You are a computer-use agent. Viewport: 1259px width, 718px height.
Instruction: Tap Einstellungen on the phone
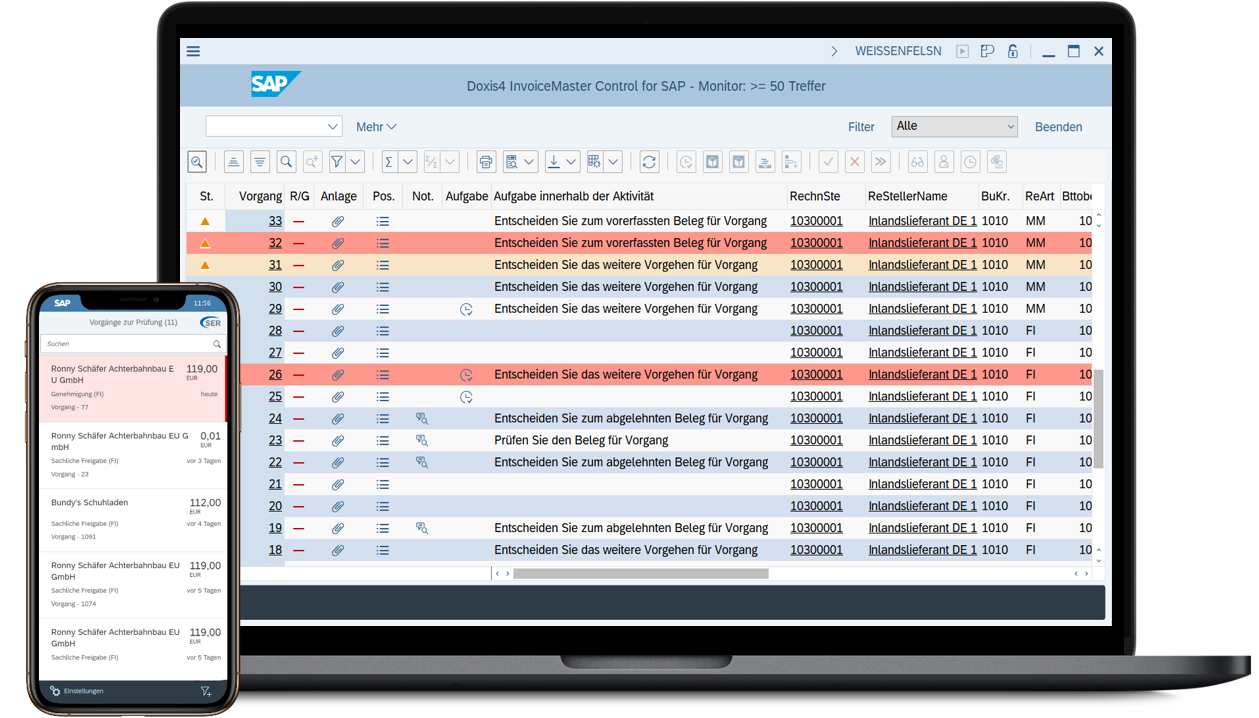pyautogui.click(x=78, y=691)
